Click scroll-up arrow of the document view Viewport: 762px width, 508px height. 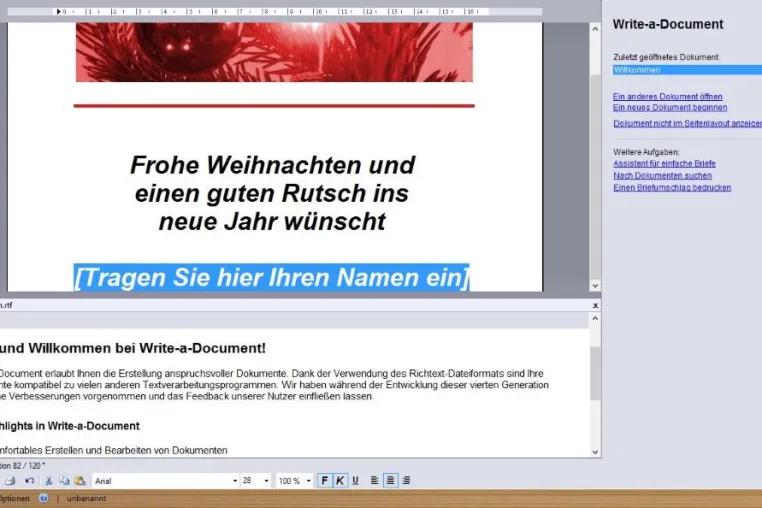(x=595, y=29)
